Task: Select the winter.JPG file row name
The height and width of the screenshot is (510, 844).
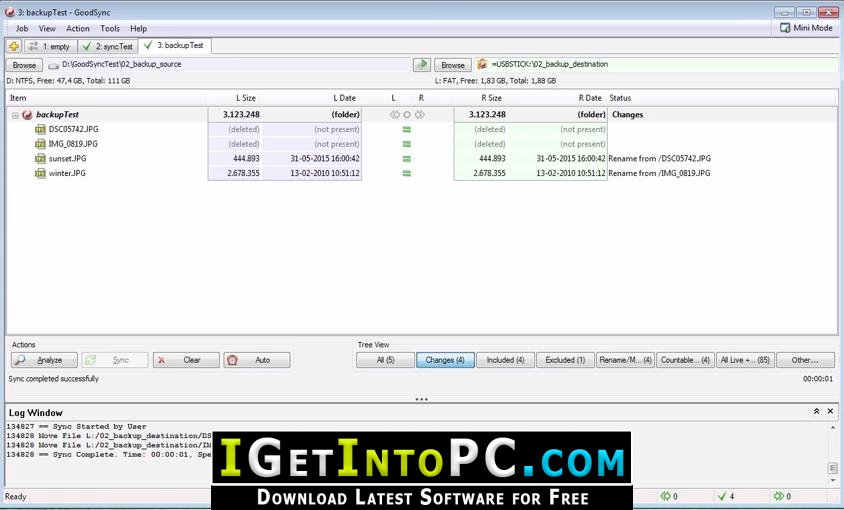Action: pos(67,173)
